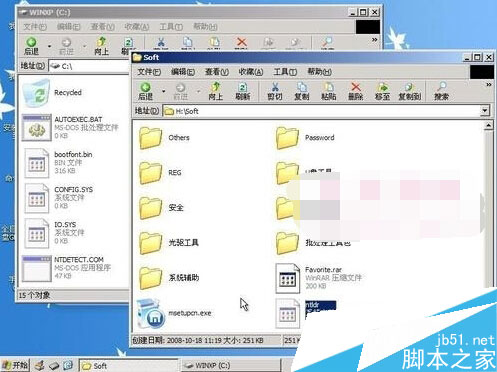Expand the H:\Soft address bar dropdown

click(485, 110)
